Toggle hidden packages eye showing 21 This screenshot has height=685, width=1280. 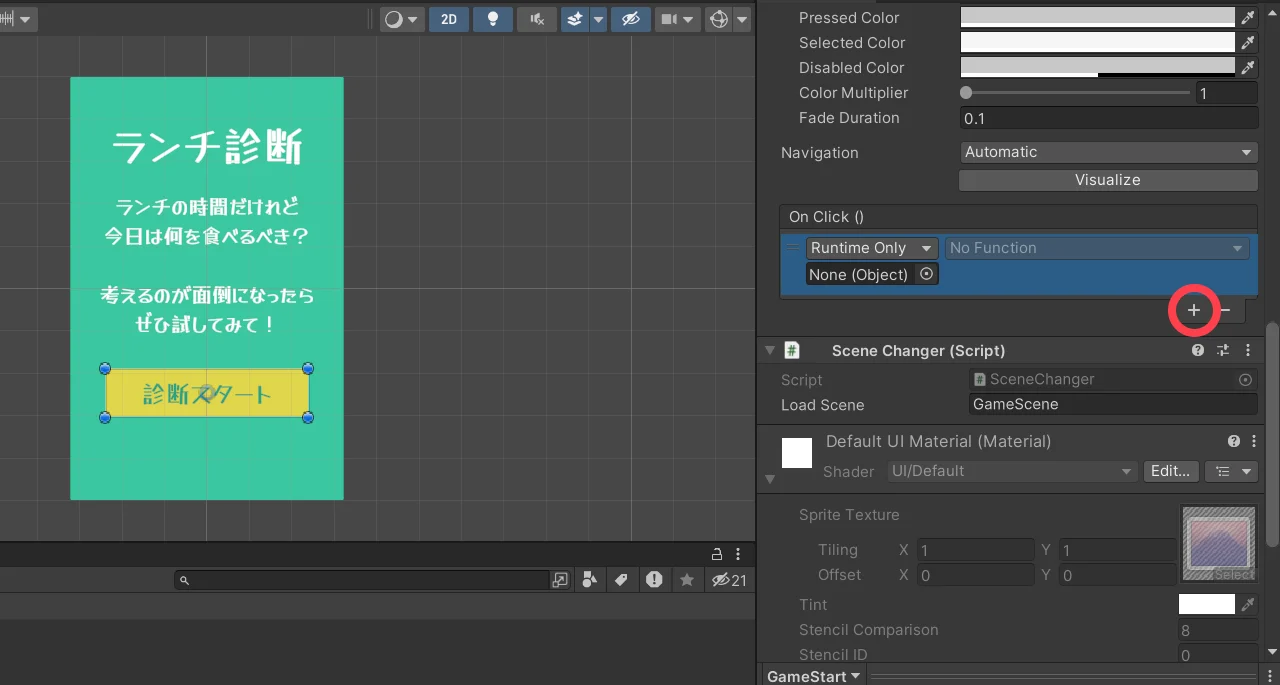tap(729, 580)
